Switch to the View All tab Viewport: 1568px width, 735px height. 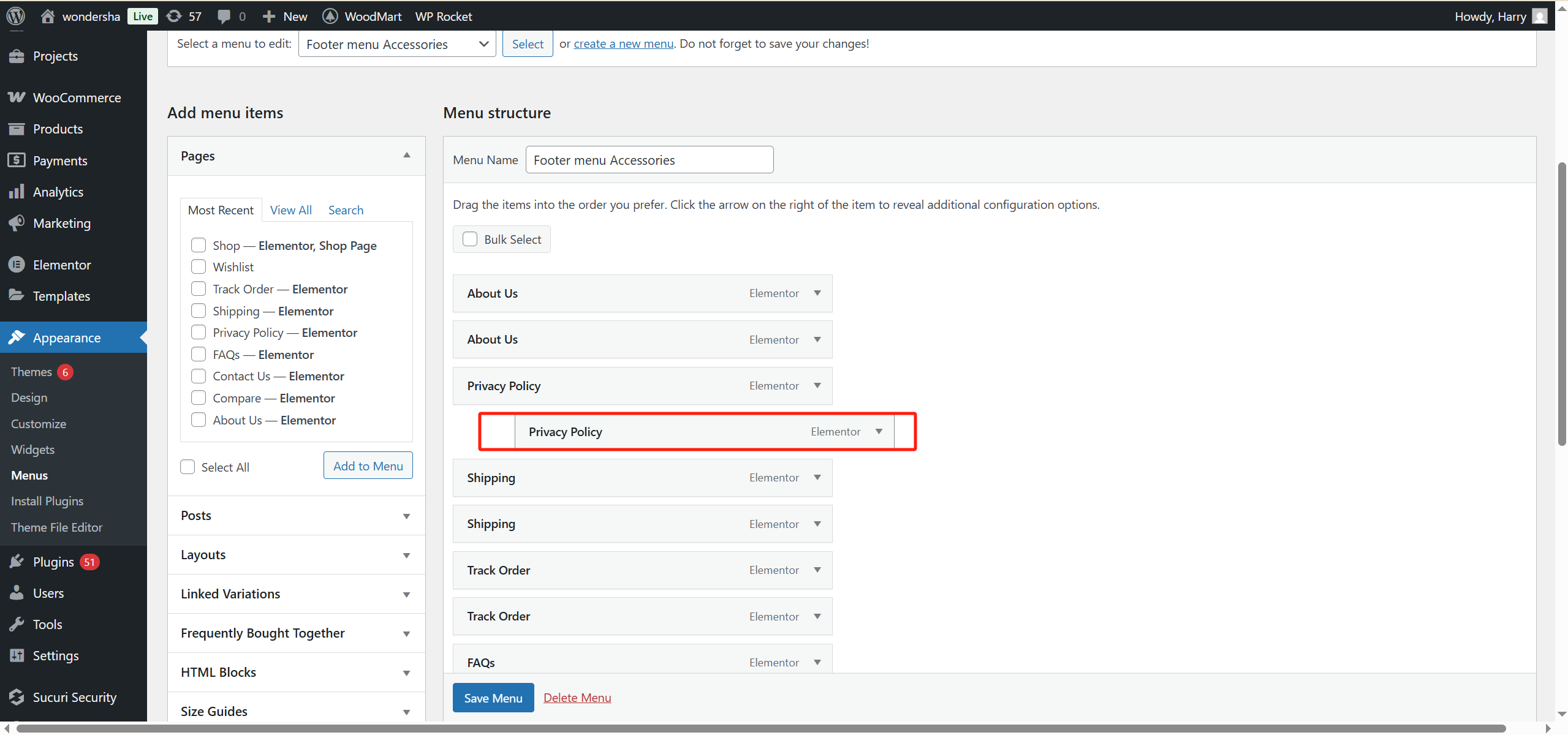click(x=290, y=210)
